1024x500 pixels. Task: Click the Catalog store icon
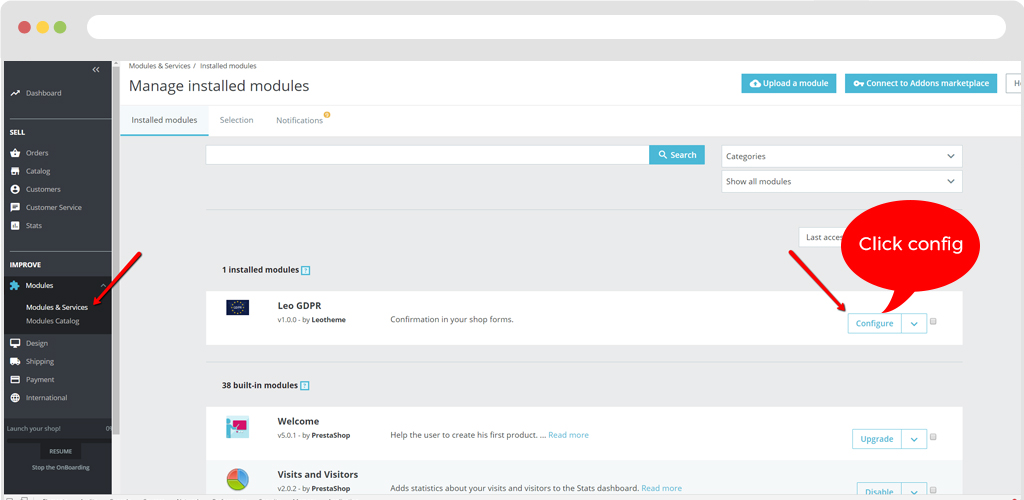pyautogui.click(x=15, y=171)
